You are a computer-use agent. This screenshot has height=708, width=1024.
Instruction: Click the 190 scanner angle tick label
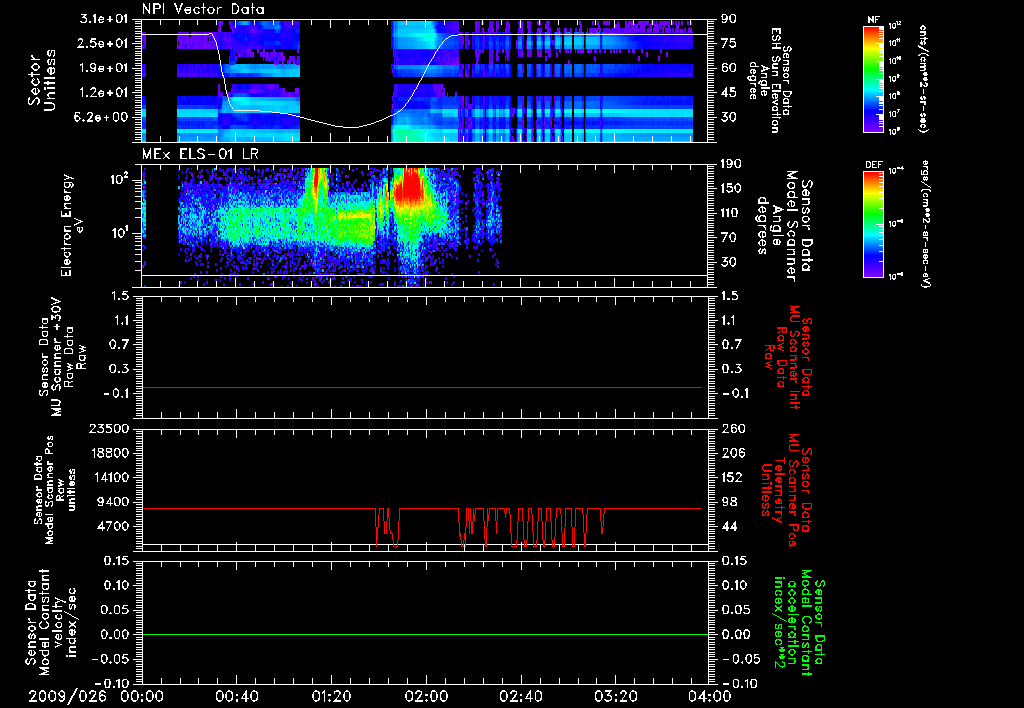(731, 164)
